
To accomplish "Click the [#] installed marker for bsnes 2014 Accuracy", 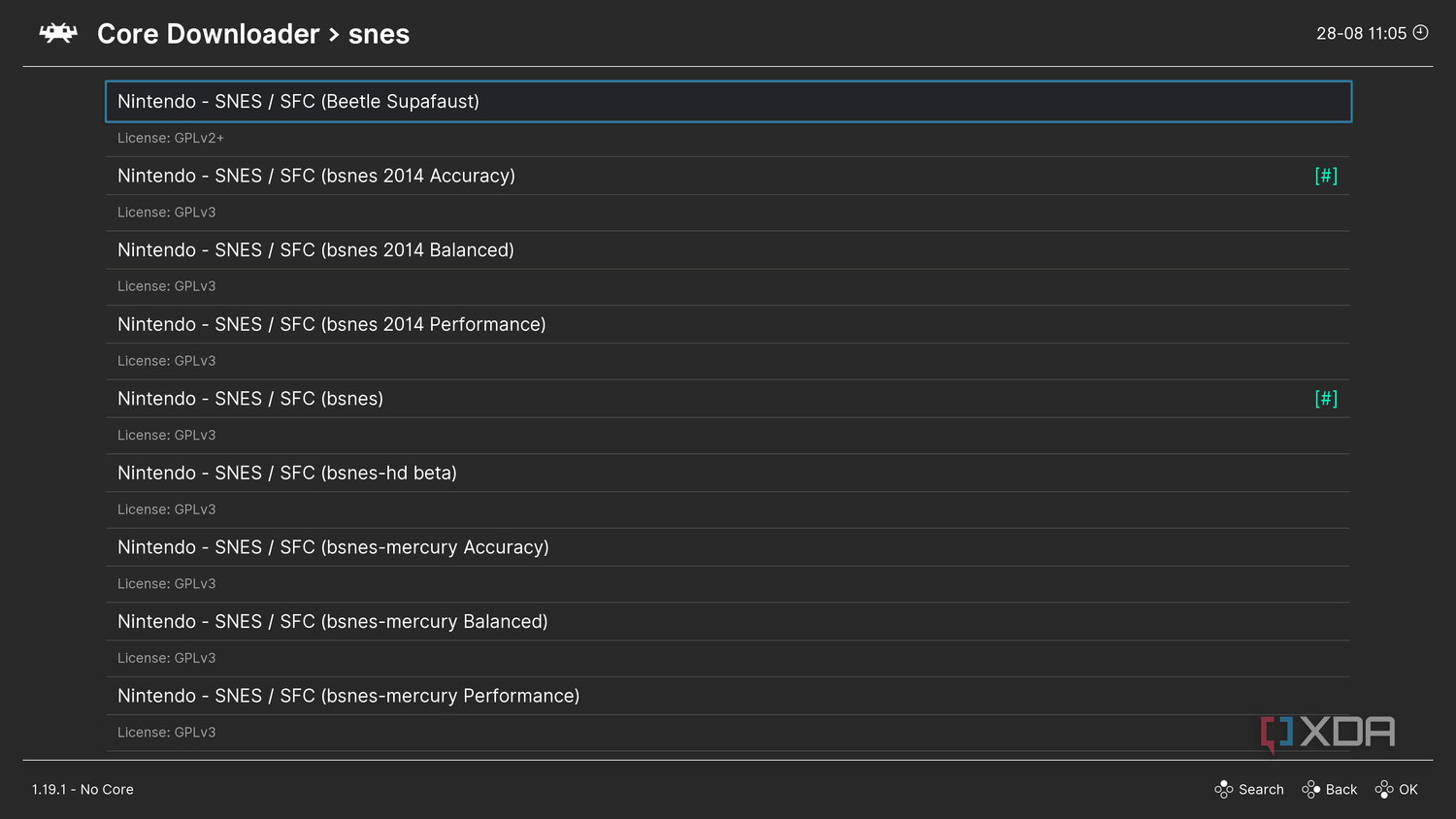I will 1326,176.
